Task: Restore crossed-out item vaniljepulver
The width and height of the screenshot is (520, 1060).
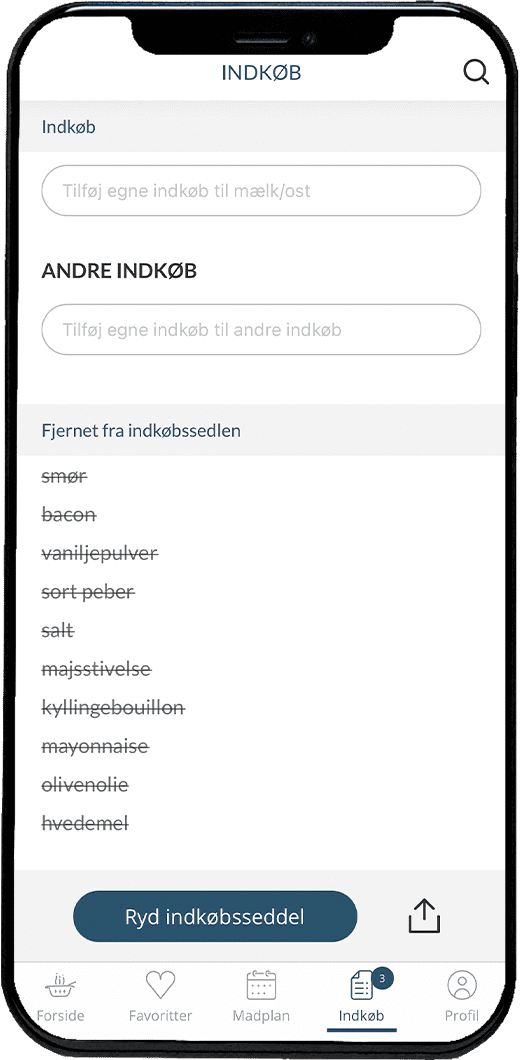Action: (100, 554)
